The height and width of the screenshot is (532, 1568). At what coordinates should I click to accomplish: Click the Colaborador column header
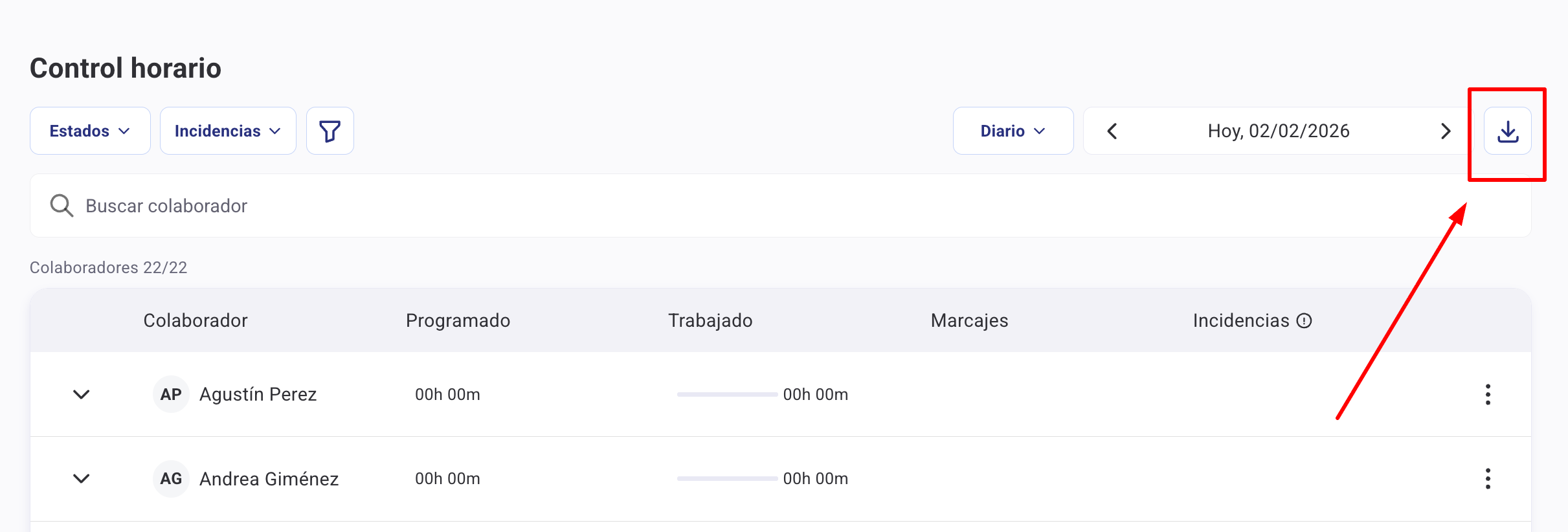pos(196,321)
